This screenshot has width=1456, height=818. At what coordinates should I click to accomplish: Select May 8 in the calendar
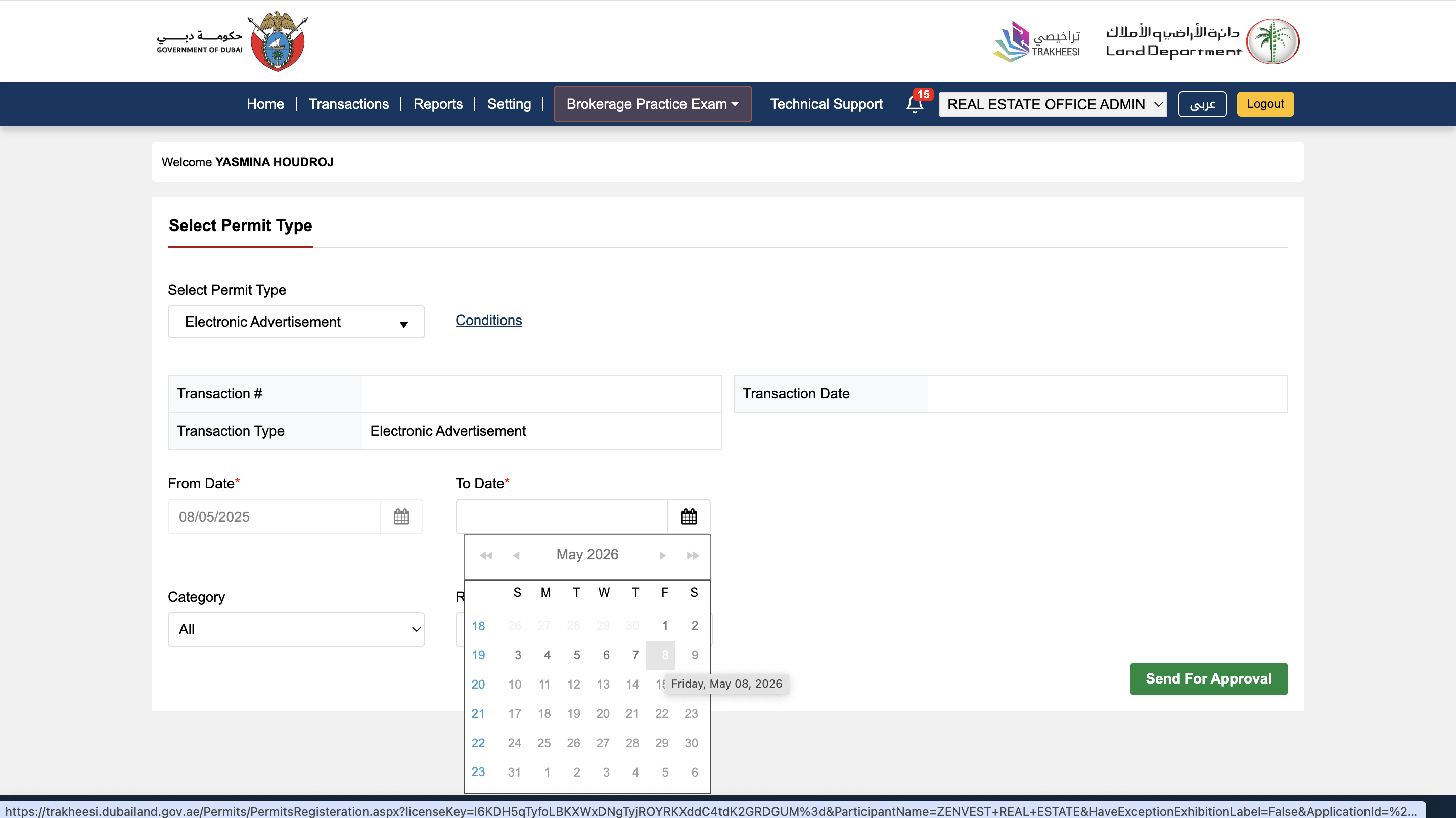coord(664,655)
